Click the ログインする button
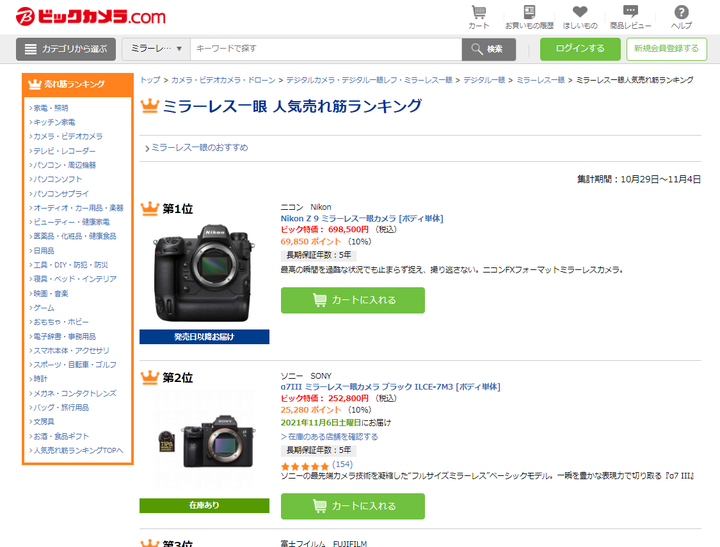Screen dimensions: 720x547 point(580,49)
